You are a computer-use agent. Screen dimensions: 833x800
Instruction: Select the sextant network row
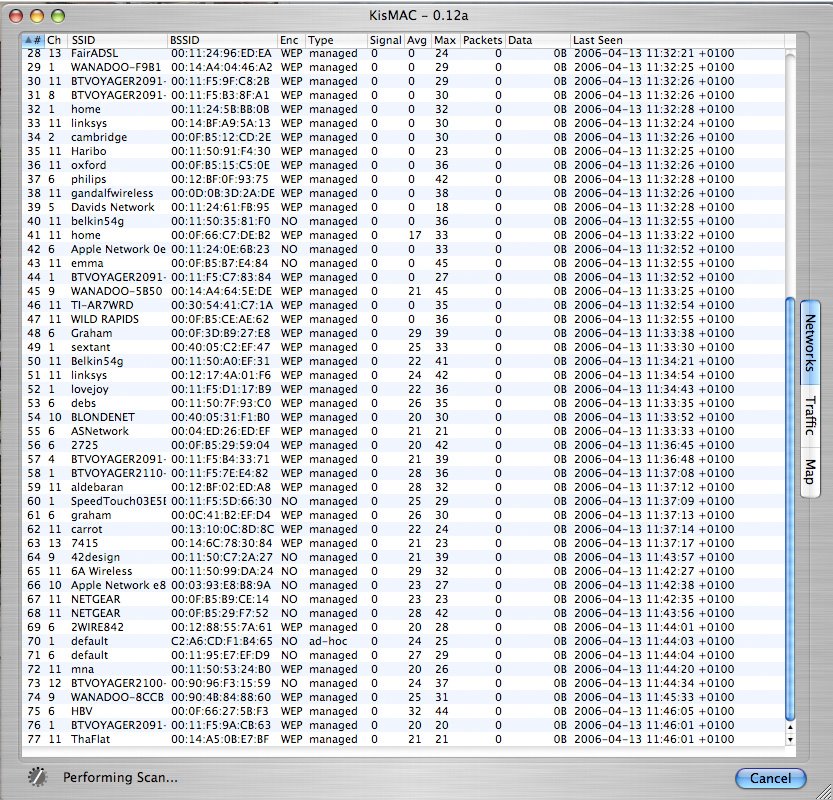(x=403, y=347)
